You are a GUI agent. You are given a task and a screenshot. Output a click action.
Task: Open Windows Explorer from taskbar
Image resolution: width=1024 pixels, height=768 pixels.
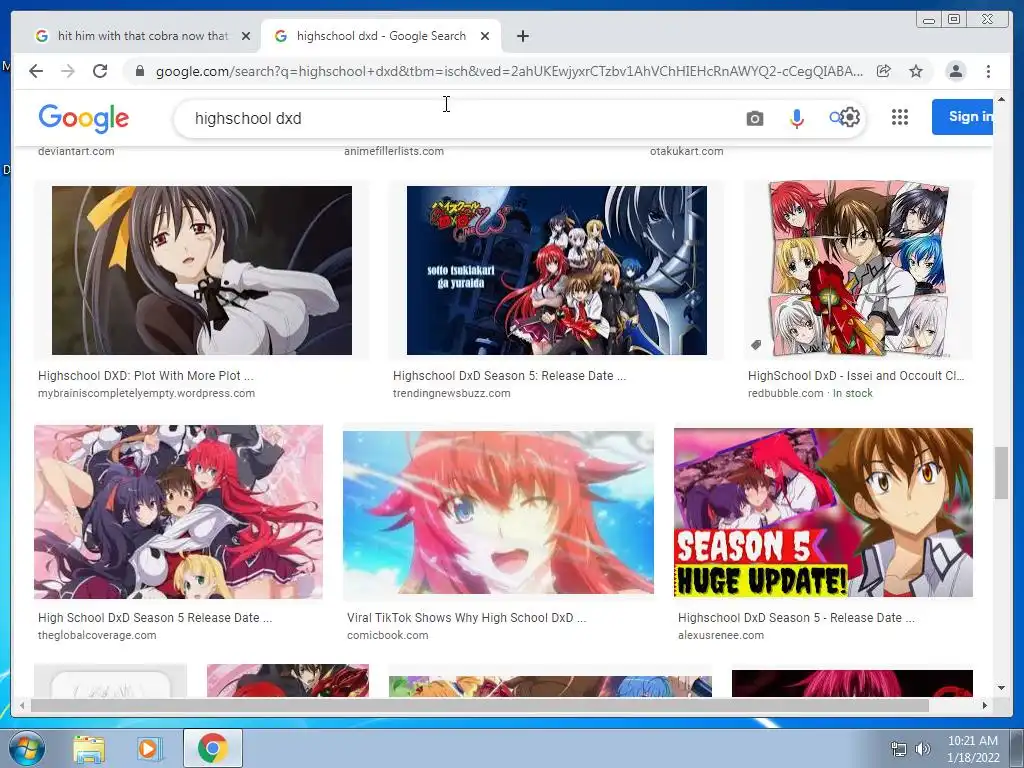(x=89, y=748)
